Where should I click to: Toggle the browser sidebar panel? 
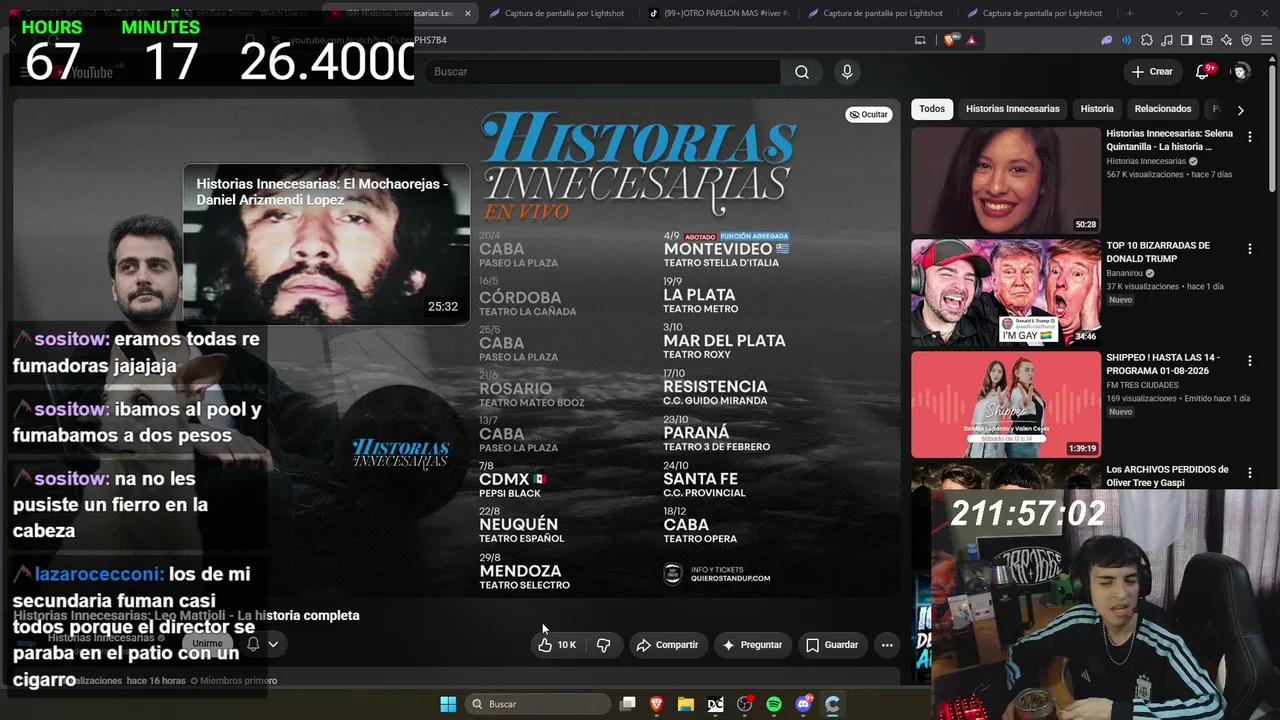tap(1186, 40)
